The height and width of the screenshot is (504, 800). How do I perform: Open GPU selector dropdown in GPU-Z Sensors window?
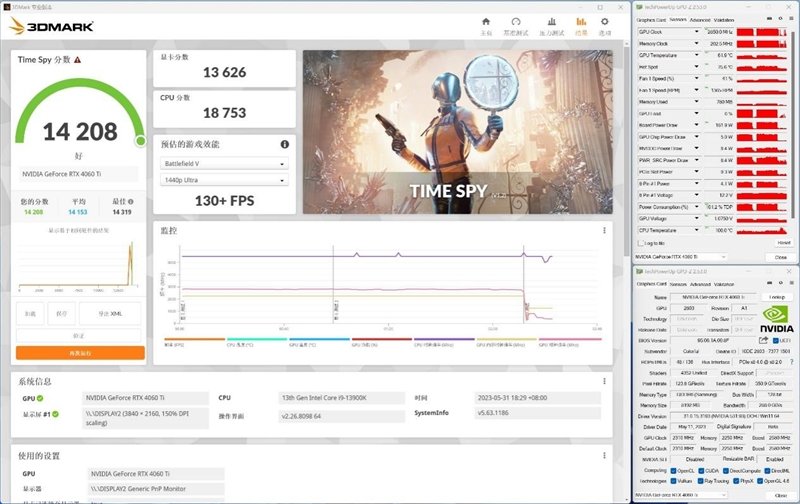681,257
